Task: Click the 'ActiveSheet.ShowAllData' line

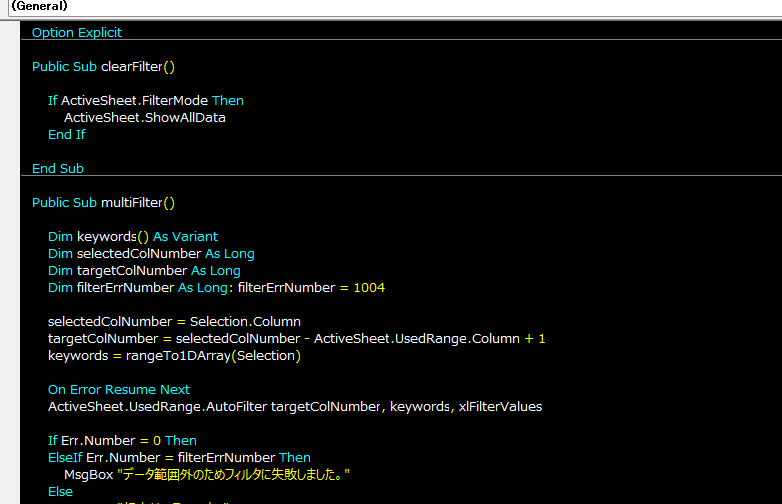Action: point(145,118)
